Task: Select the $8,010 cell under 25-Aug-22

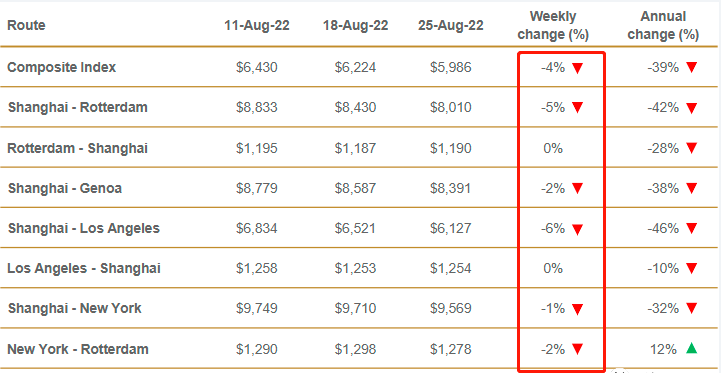Action: [451, 108]
